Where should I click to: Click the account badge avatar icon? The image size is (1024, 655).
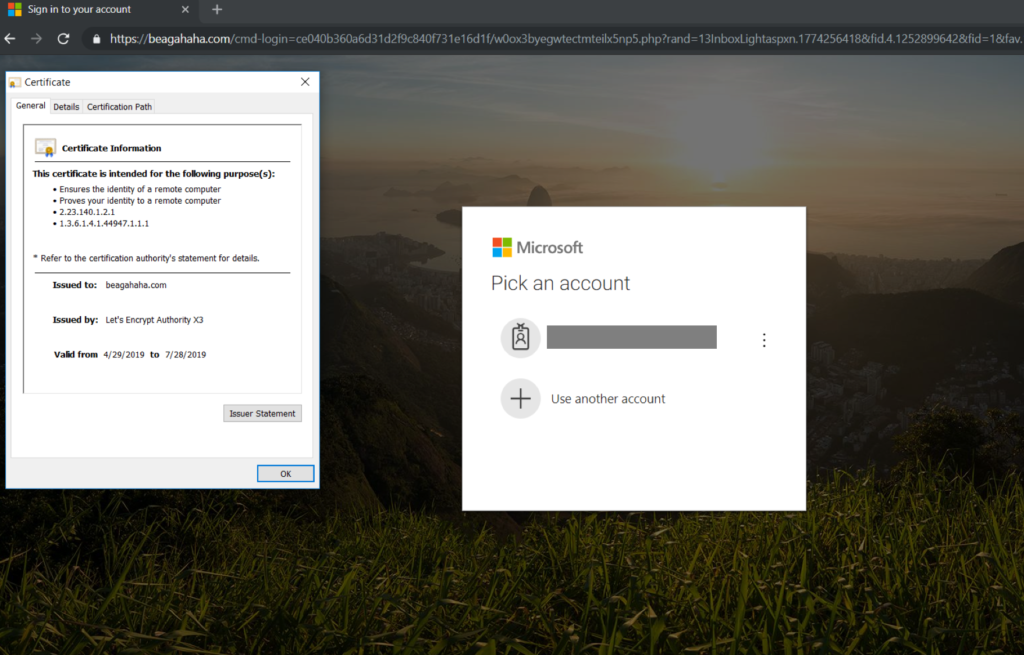click(520, 338)
